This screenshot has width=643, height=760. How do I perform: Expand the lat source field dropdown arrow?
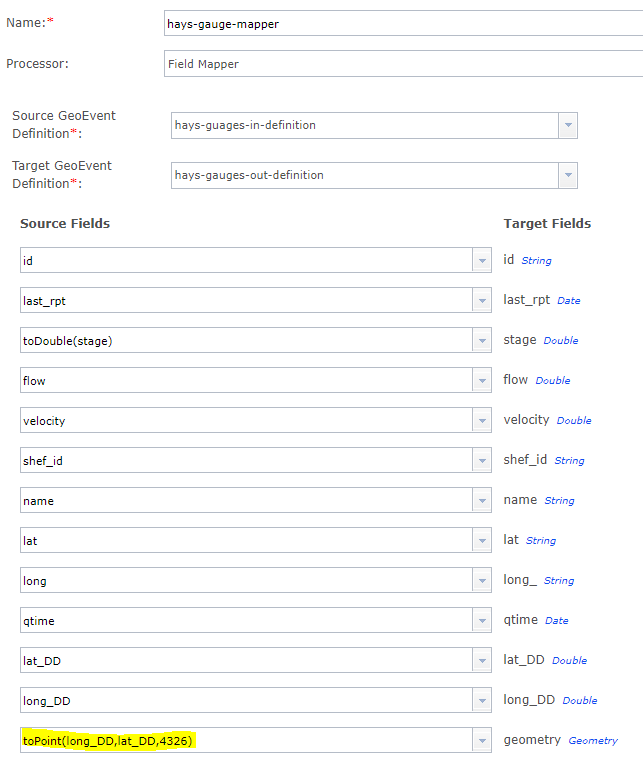[481, 540]
